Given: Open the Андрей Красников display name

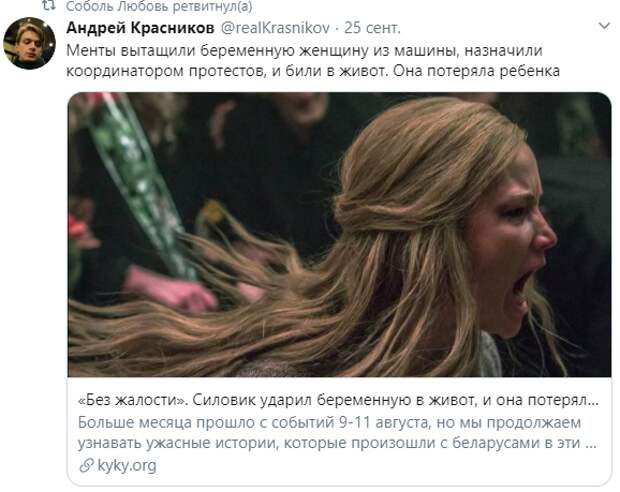Looking at the screenshot, I should pyautogui.click(x=140, y=28).
